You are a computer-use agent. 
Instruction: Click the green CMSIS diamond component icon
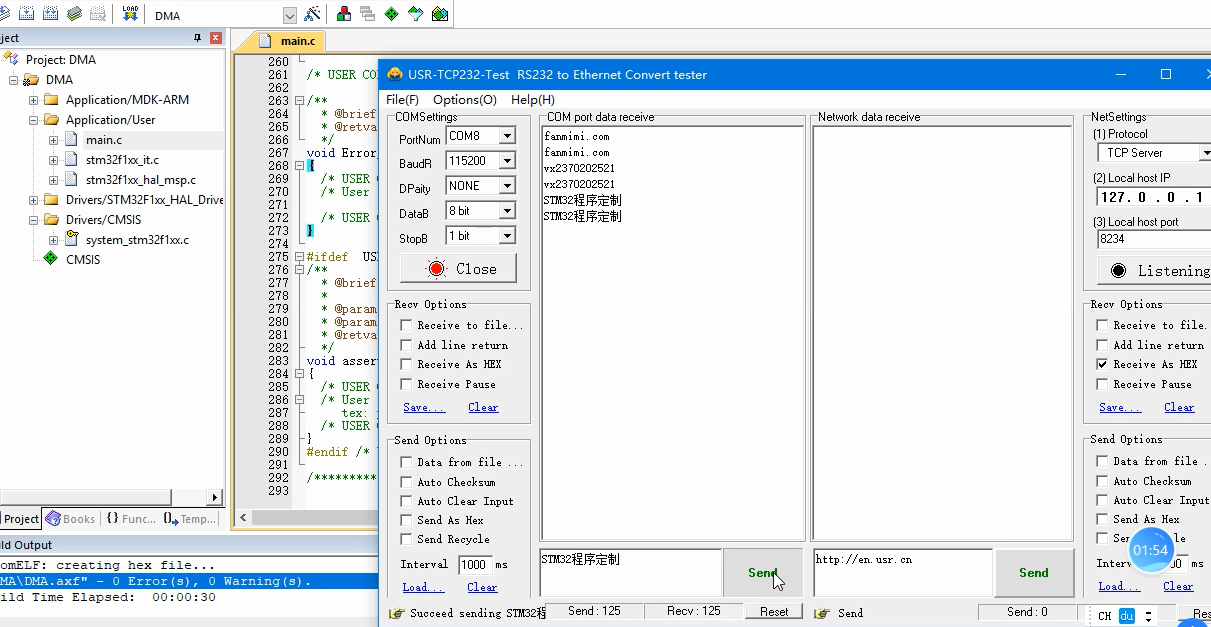click(50, 259)
